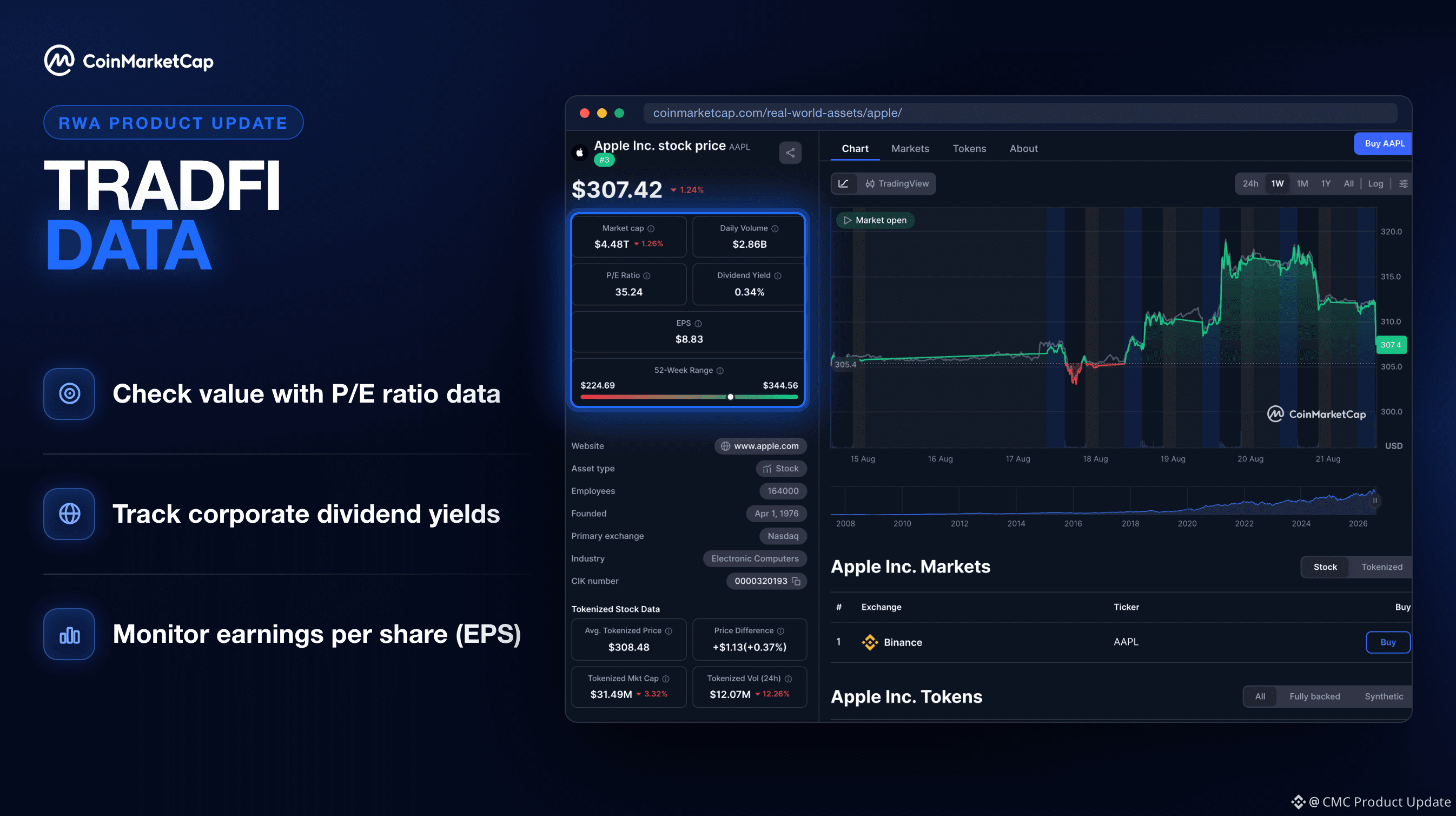Click the Nasdaq primary exchange tag
Screen dimensions: 1456x816
tap(783, 536)
